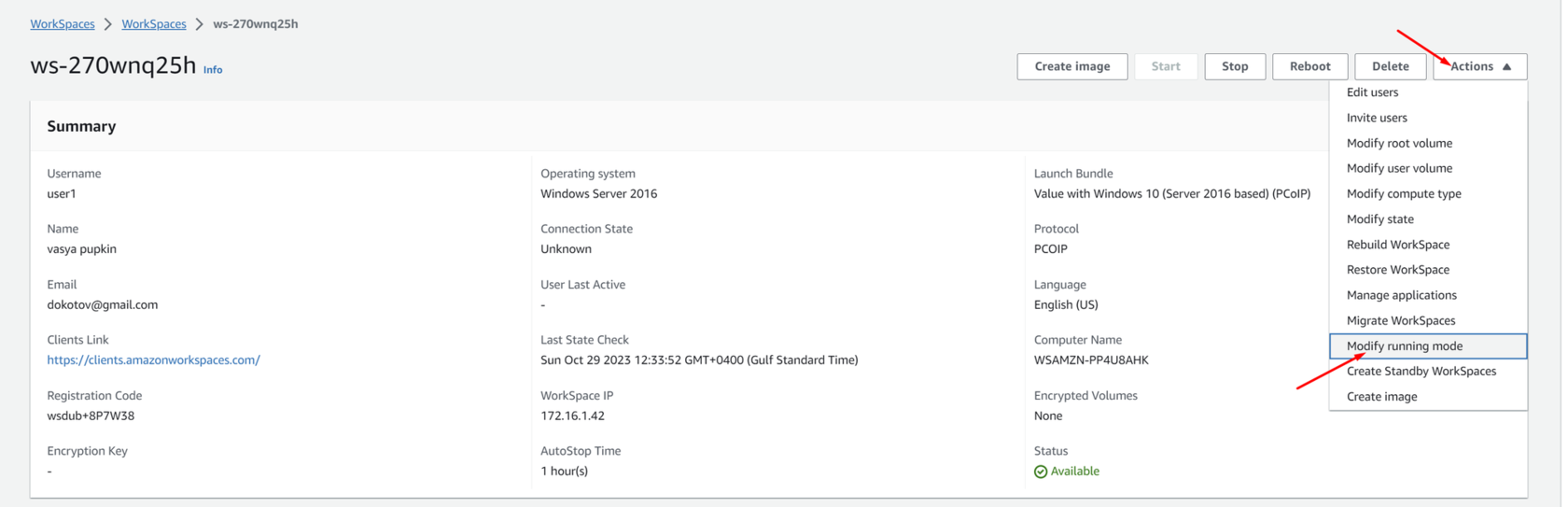Click the Delete button
Screen dimensions: 1568x507
click(1390, 66)
